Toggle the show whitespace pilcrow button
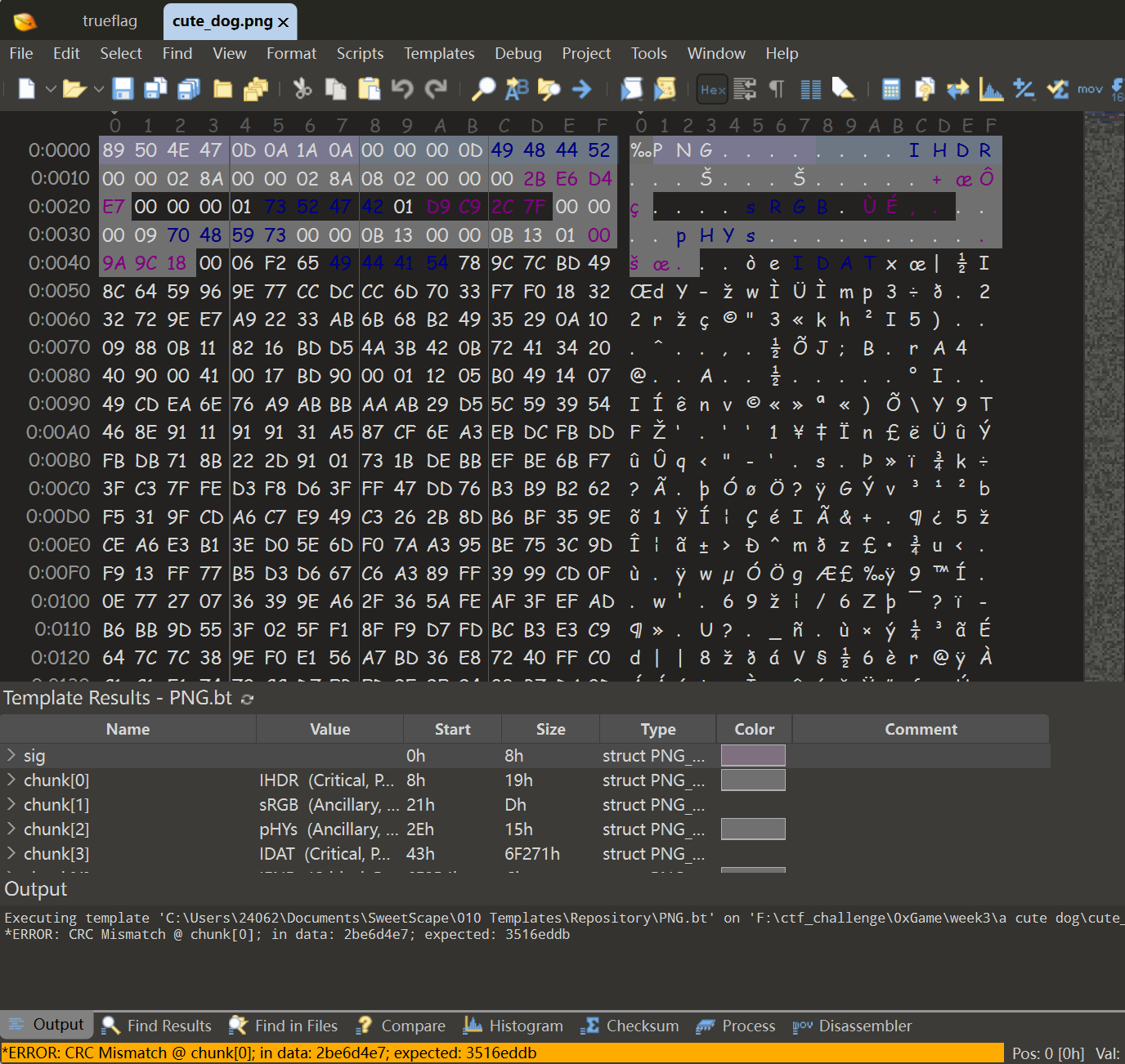This screenshot has height=1064, width=1125. point(777,89)
